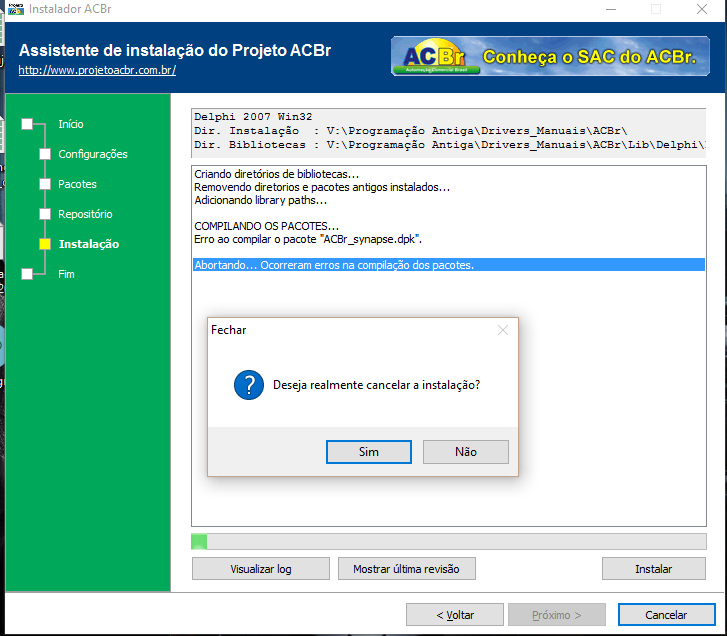Click the white Início step marker
The image size is (727, 636).
27,124
